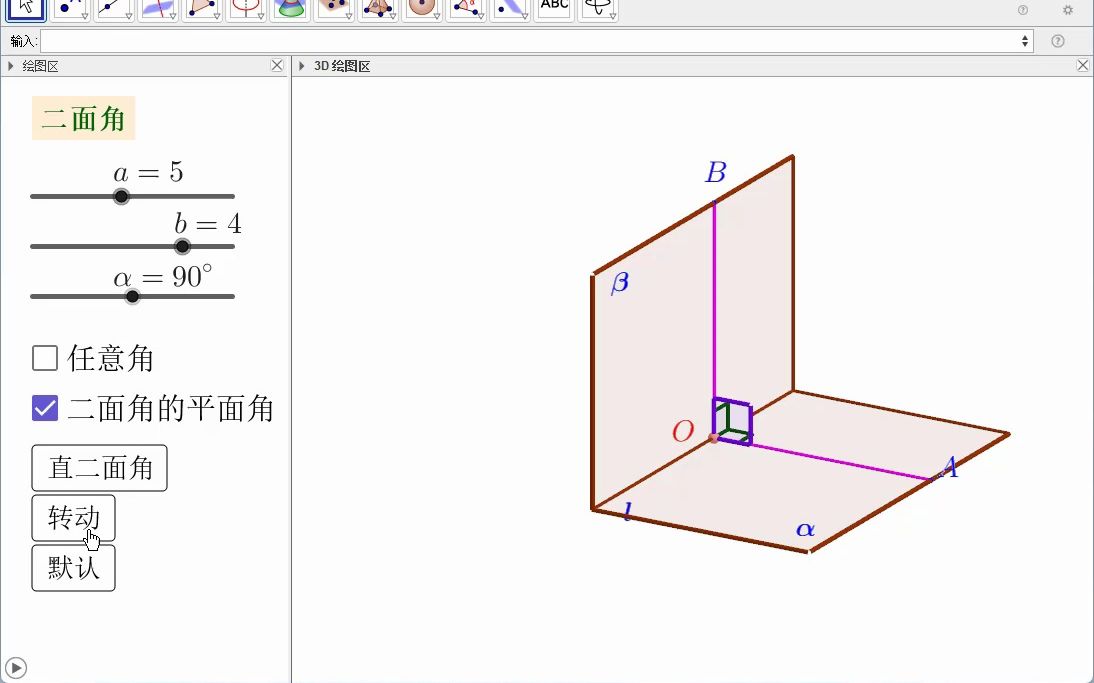
Task: Close the 绘图区 panel
Action: point(277,66)
